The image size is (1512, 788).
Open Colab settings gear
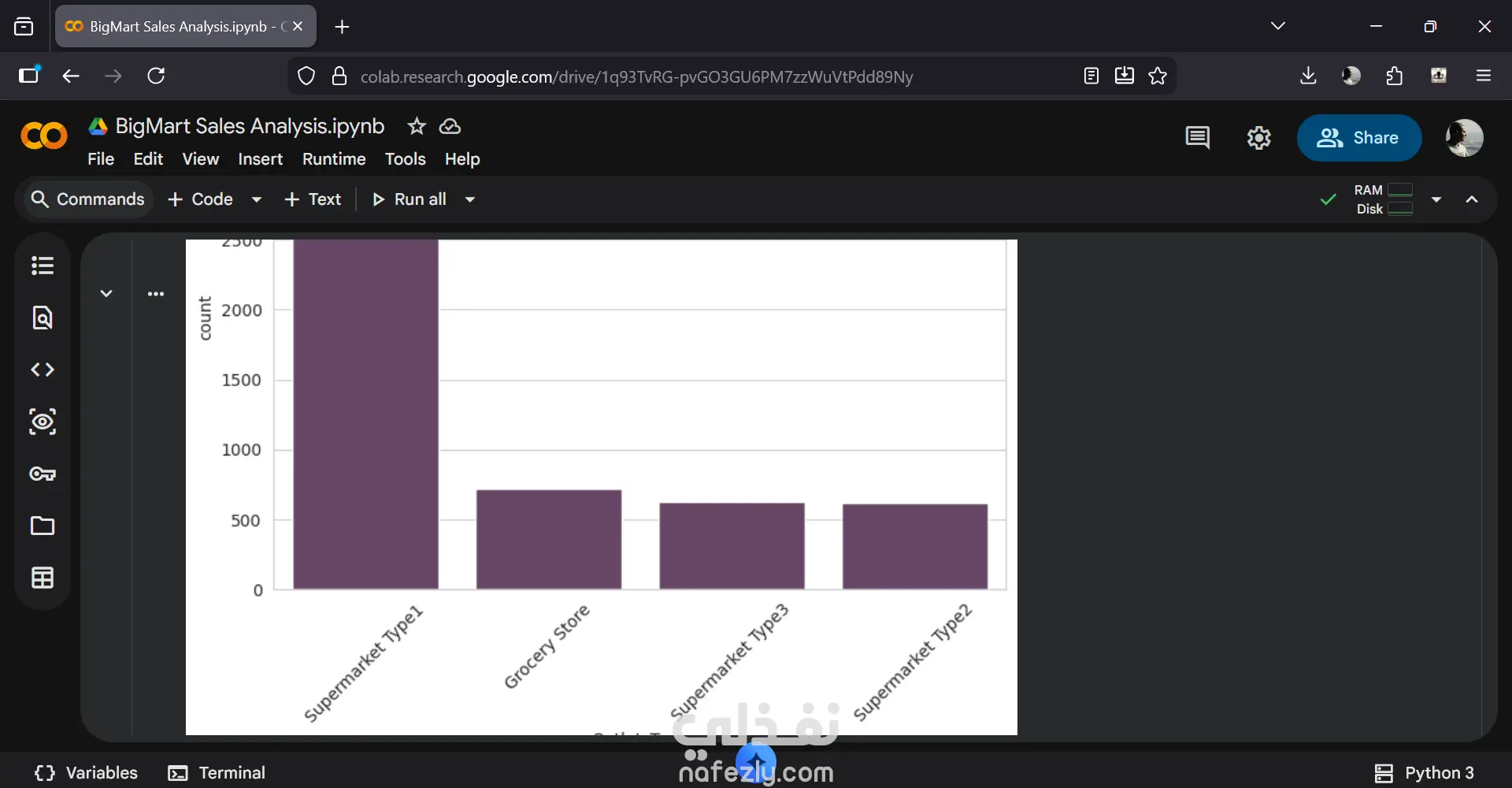1259,138
